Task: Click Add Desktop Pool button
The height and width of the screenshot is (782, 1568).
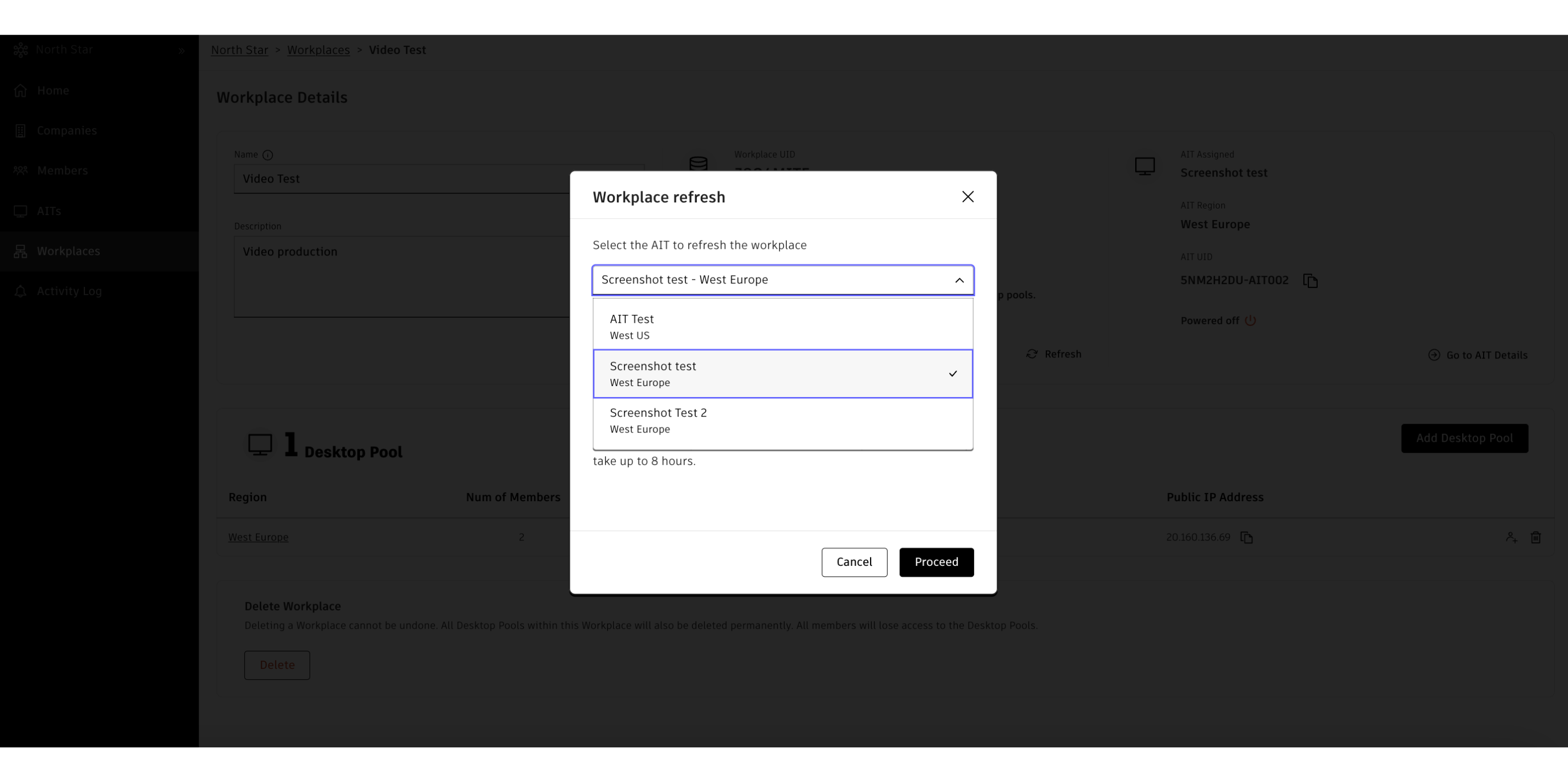Action: point(1464,438)
